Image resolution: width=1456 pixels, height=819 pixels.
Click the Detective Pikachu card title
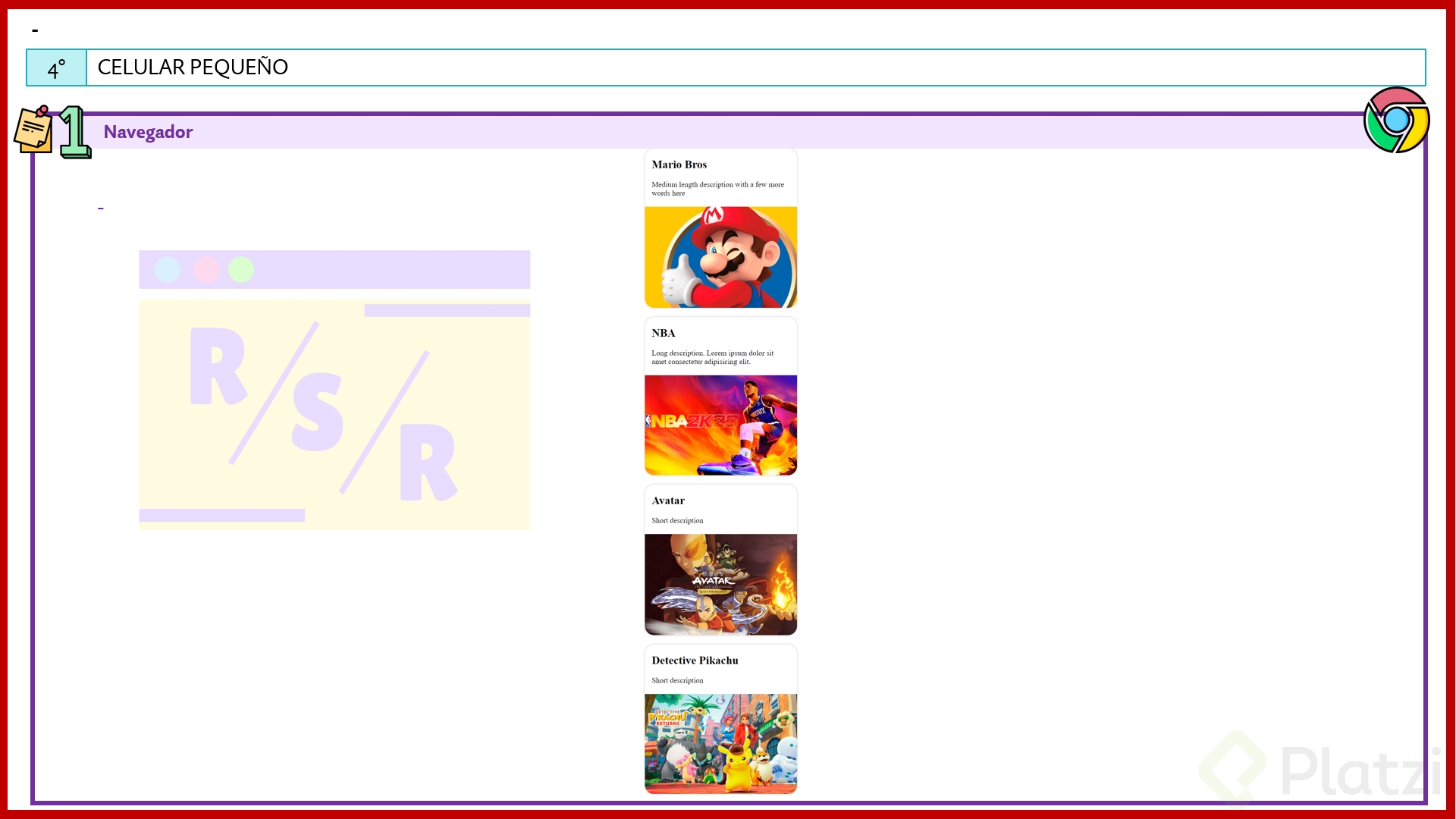click(x=694, y=661)
